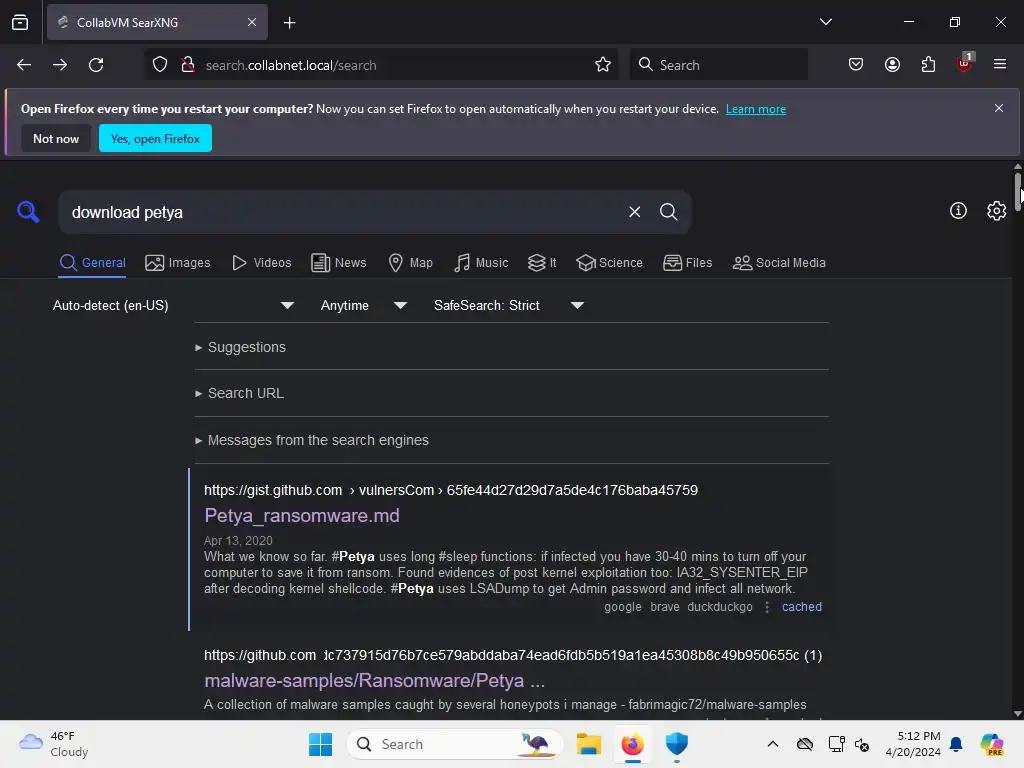The height and width of the screenshot is (768, 1024).
Task: Open the SearXNG about info icon
Action: click(x=958, y=210)
